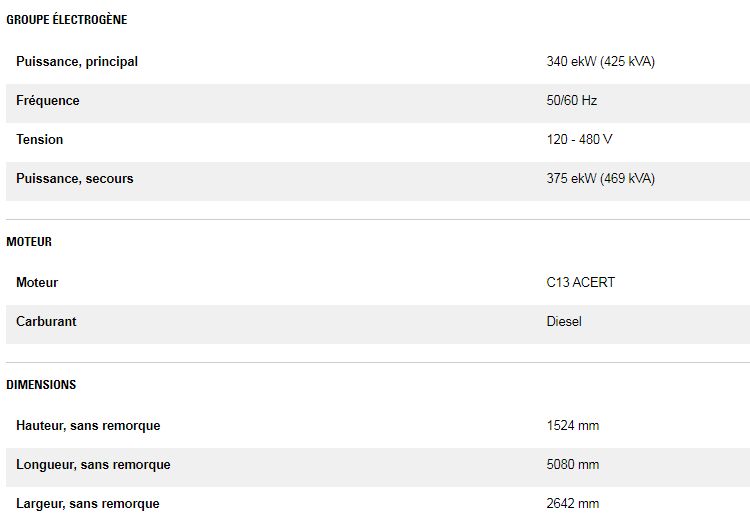Click the uppercase MOTEUR section heading

(29, 242)
